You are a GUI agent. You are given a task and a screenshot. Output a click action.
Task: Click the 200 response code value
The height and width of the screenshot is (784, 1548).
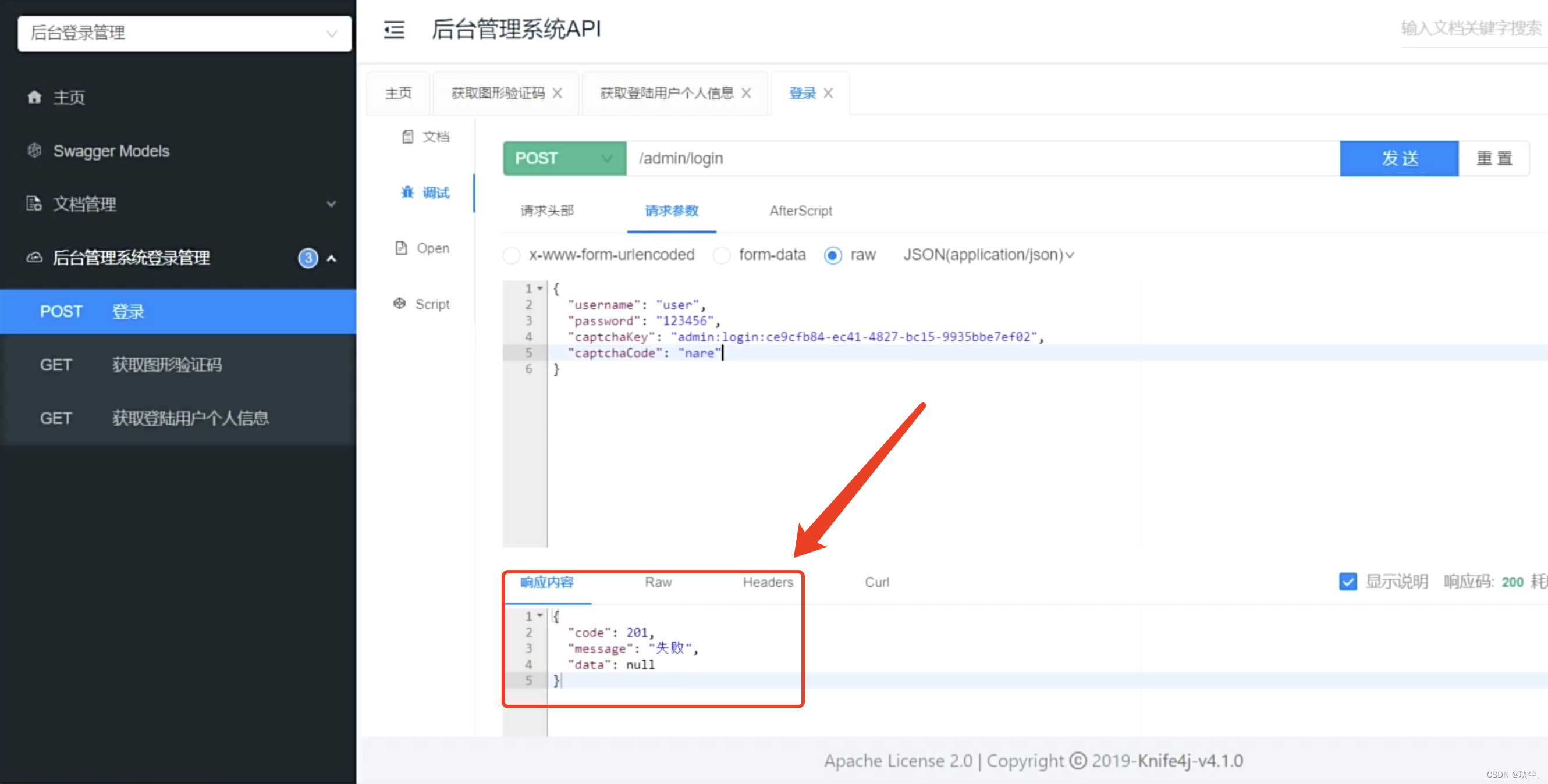[x=1512, y=582]
